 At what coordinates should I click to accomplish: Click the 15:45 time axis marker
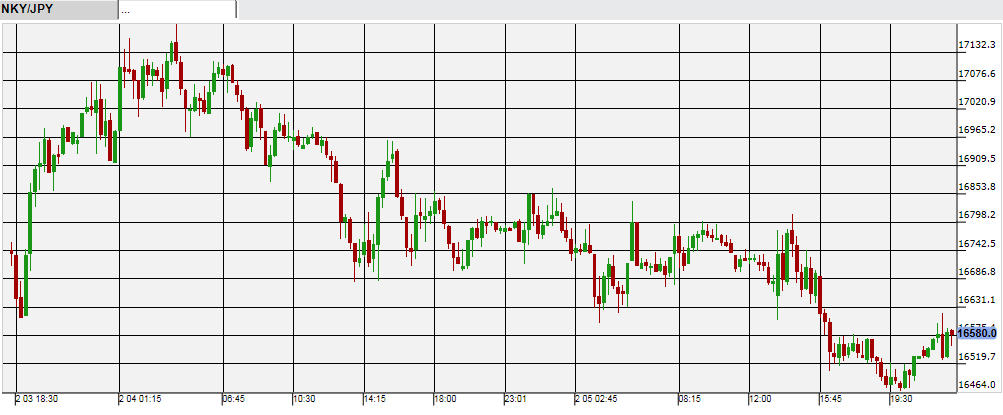[x=831, y=399]
